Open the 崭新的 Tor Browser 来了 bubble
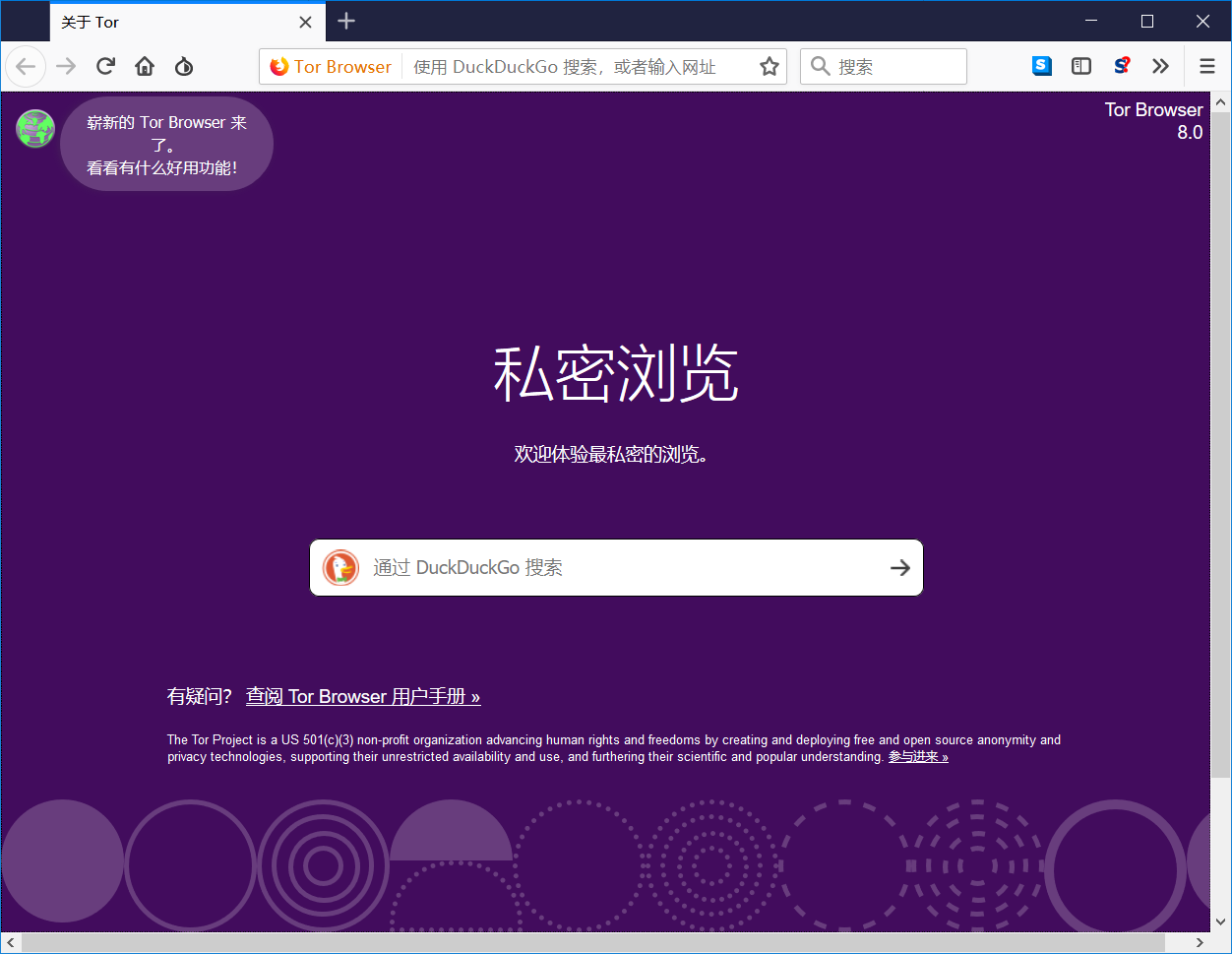 pos(166,145)
